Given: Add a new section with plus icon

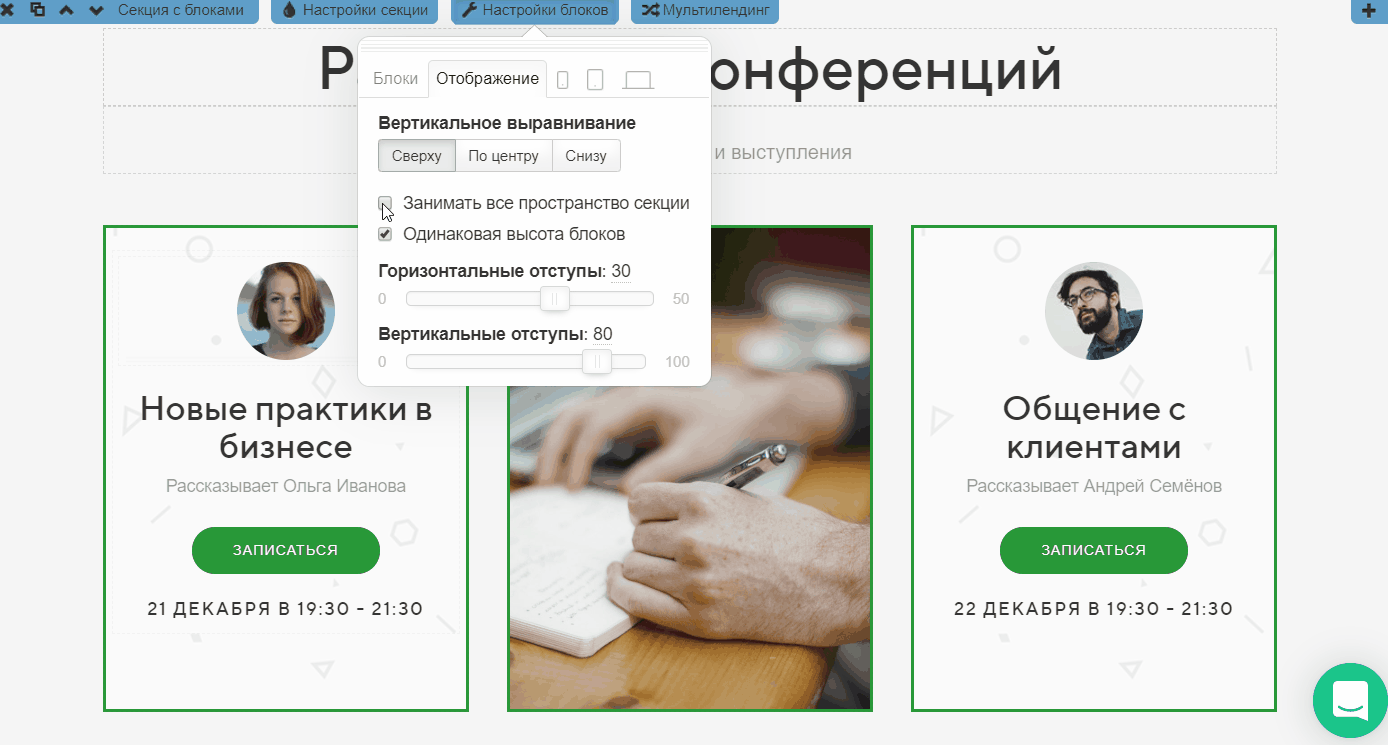Looking at the screenshot, I should click(x=1369, y=10).
